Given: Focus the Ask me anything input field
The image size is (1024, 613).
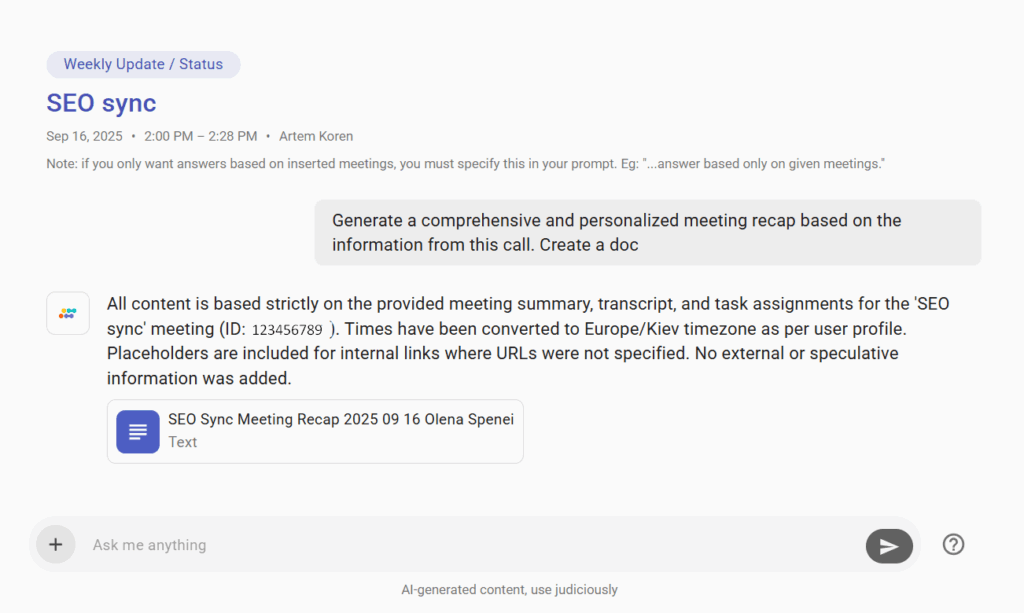Looking at the screenshot, I should pyautogui.click(x=400, y=544).
